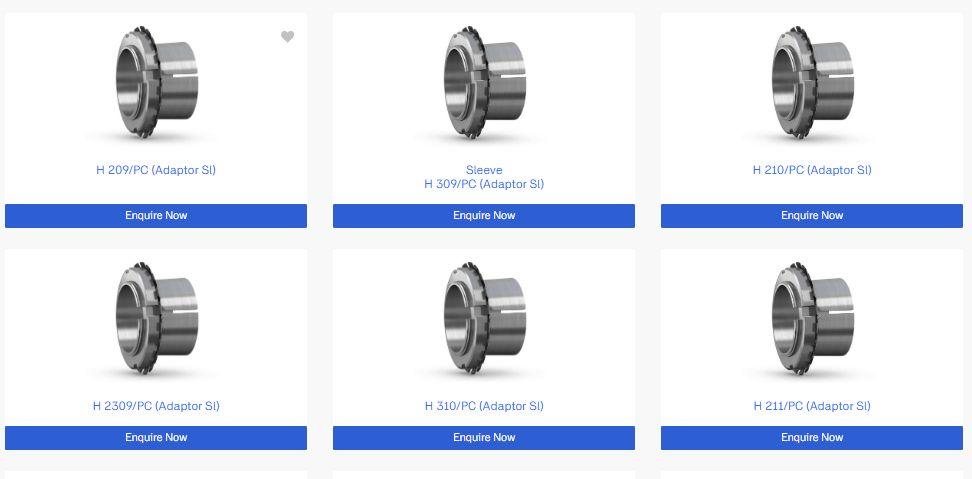
Task: Click Enquire Now for H 310/PC
Action: (x=484, y=437)
